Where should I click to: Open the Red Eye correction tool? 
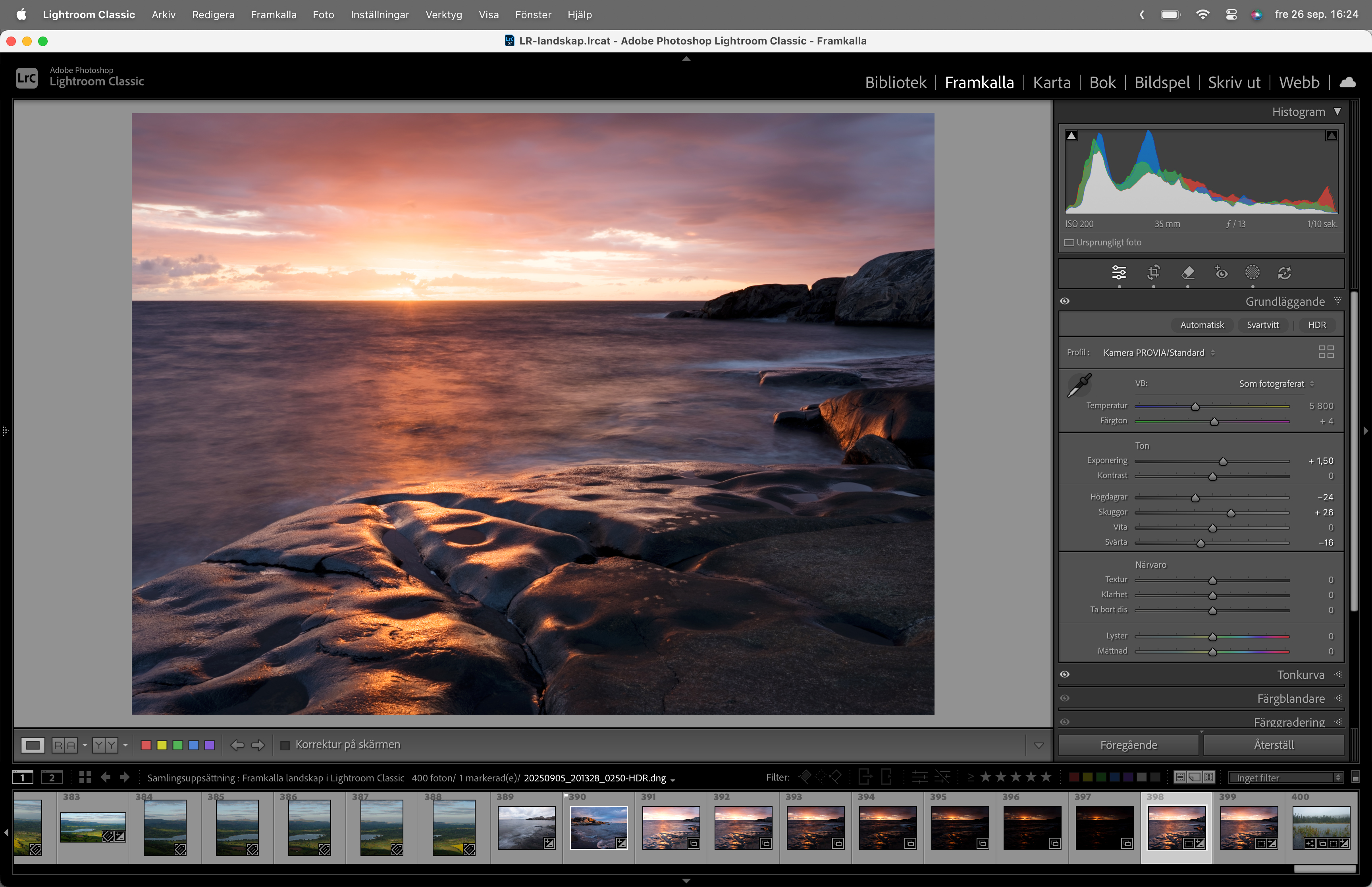1221,272
